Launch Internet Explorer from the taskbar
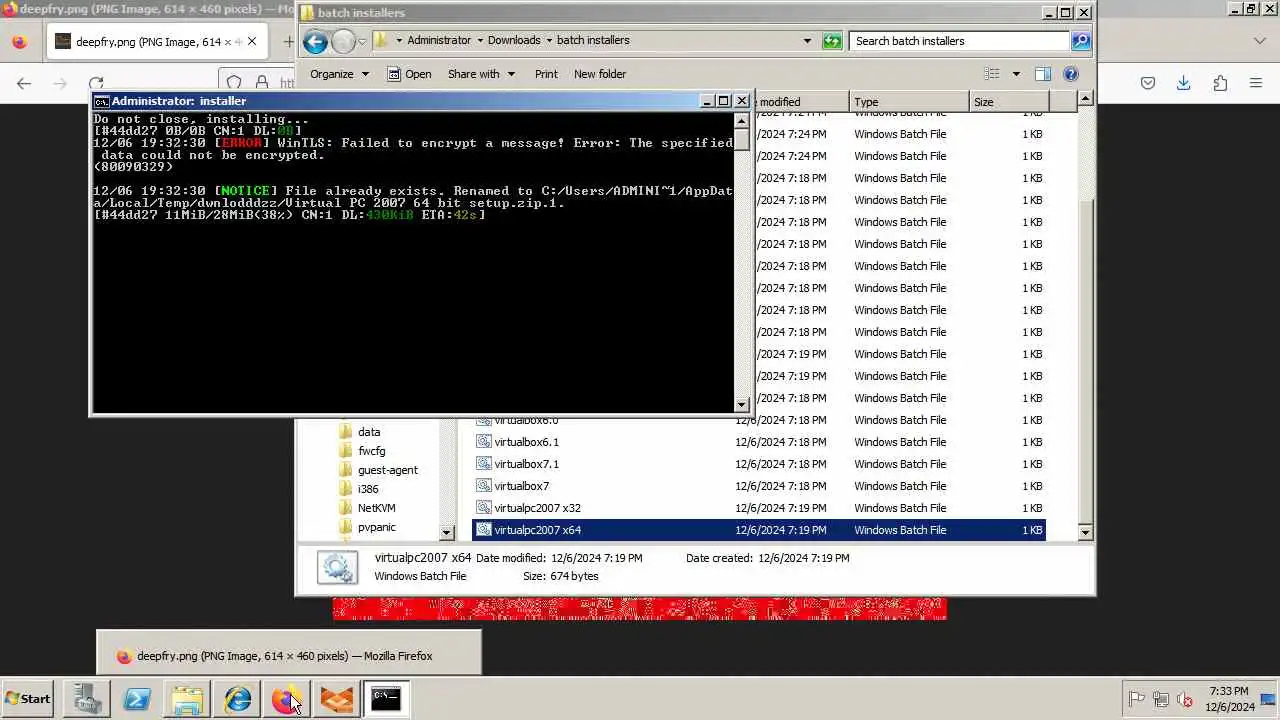The width and height of the screenshot is (1280, 720). (x=237, y=699)
